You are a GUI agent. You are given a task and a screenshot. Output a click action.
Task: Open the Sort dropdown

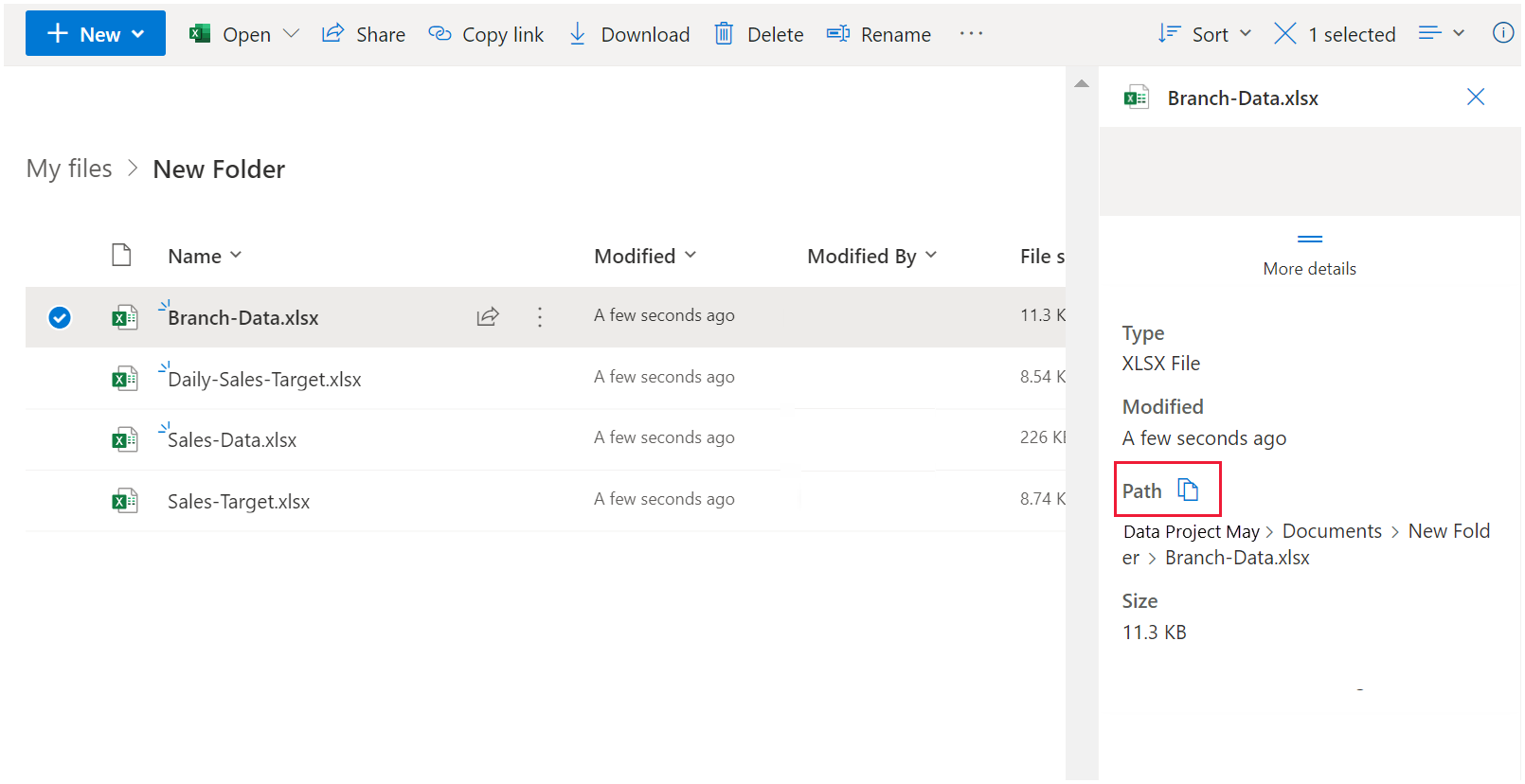1205,34
